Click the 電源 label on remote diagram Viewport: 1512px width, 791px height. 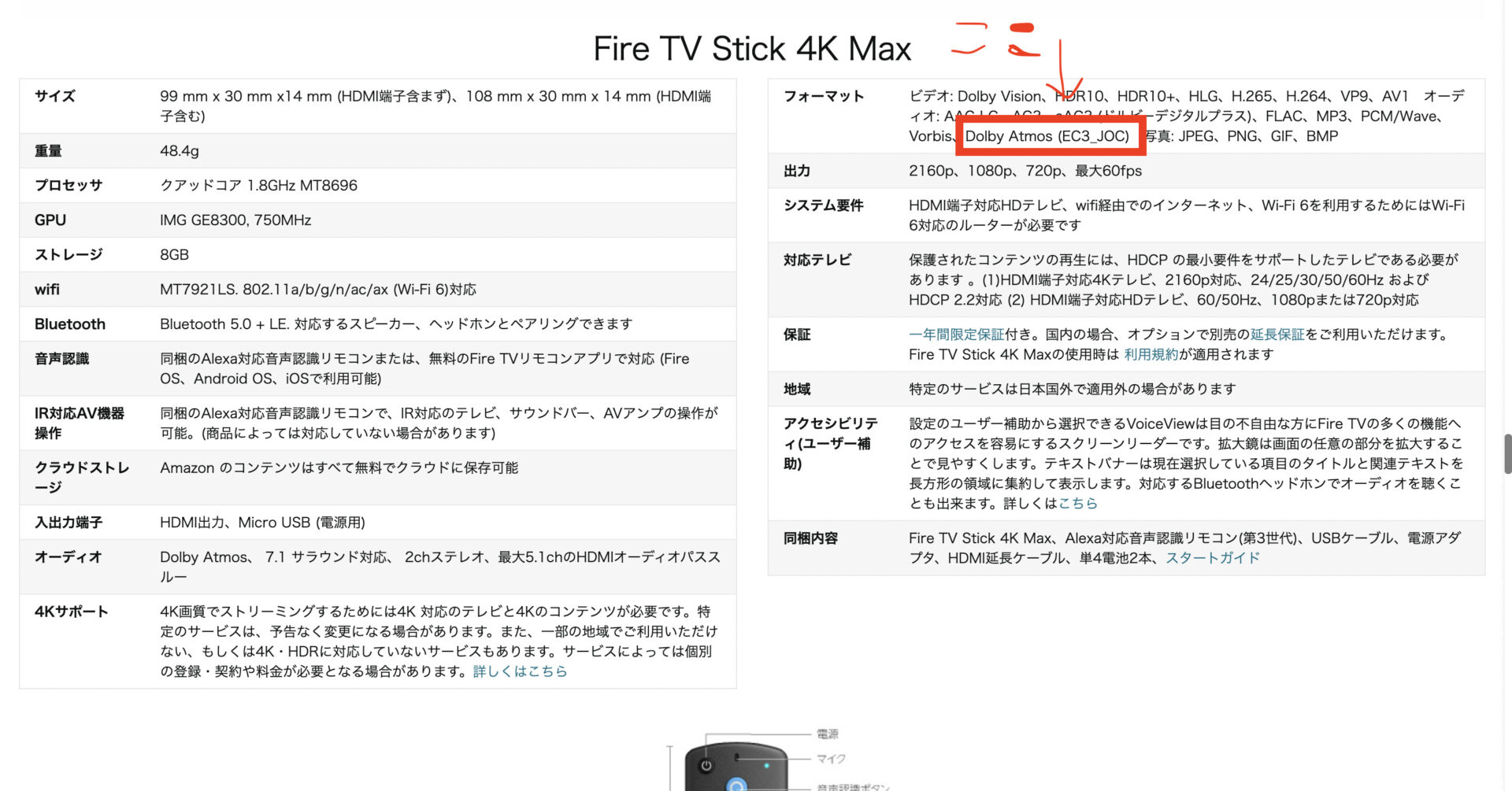click(828, 734)
